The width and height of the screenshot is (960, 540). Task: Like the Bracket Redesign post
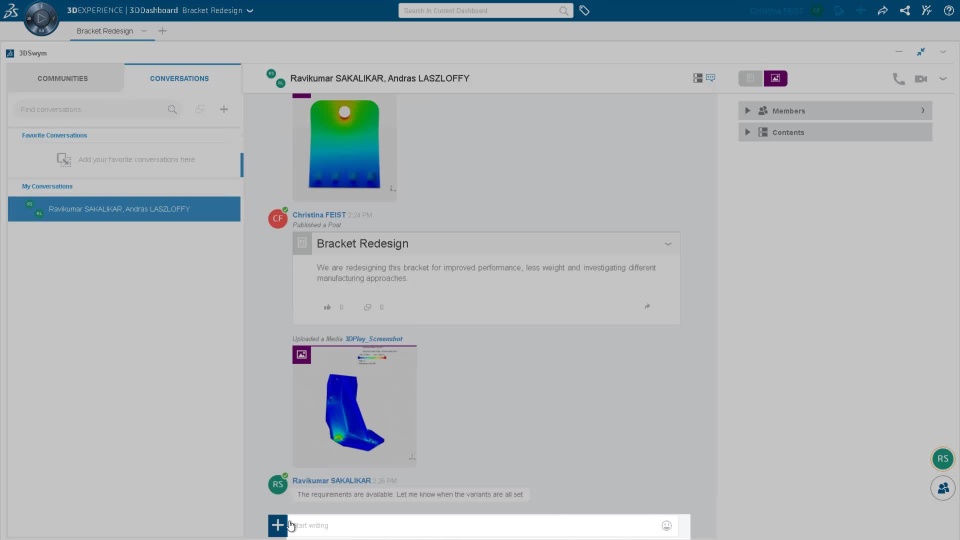(x=327, y=307)
